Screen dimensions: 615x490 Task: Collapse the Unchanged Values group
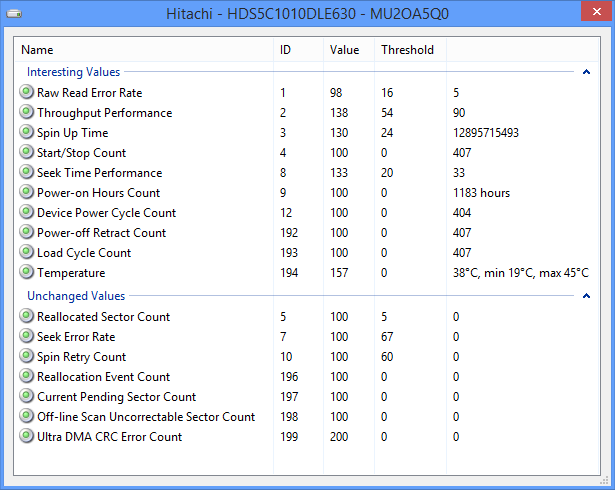(586, 296)
